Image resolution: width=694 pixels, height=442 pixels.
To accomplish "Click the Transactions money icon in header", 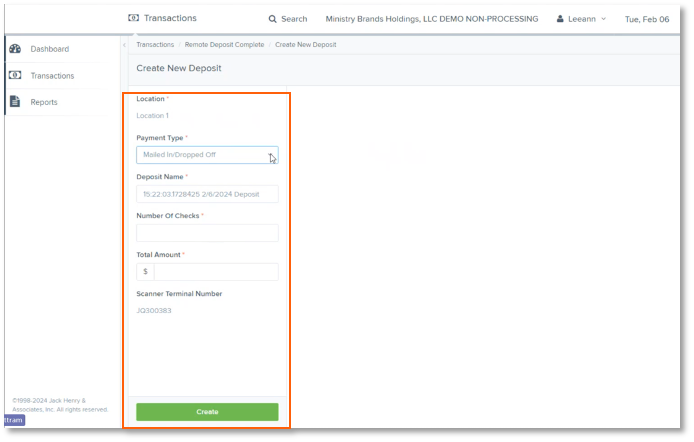I will point(134,18).
